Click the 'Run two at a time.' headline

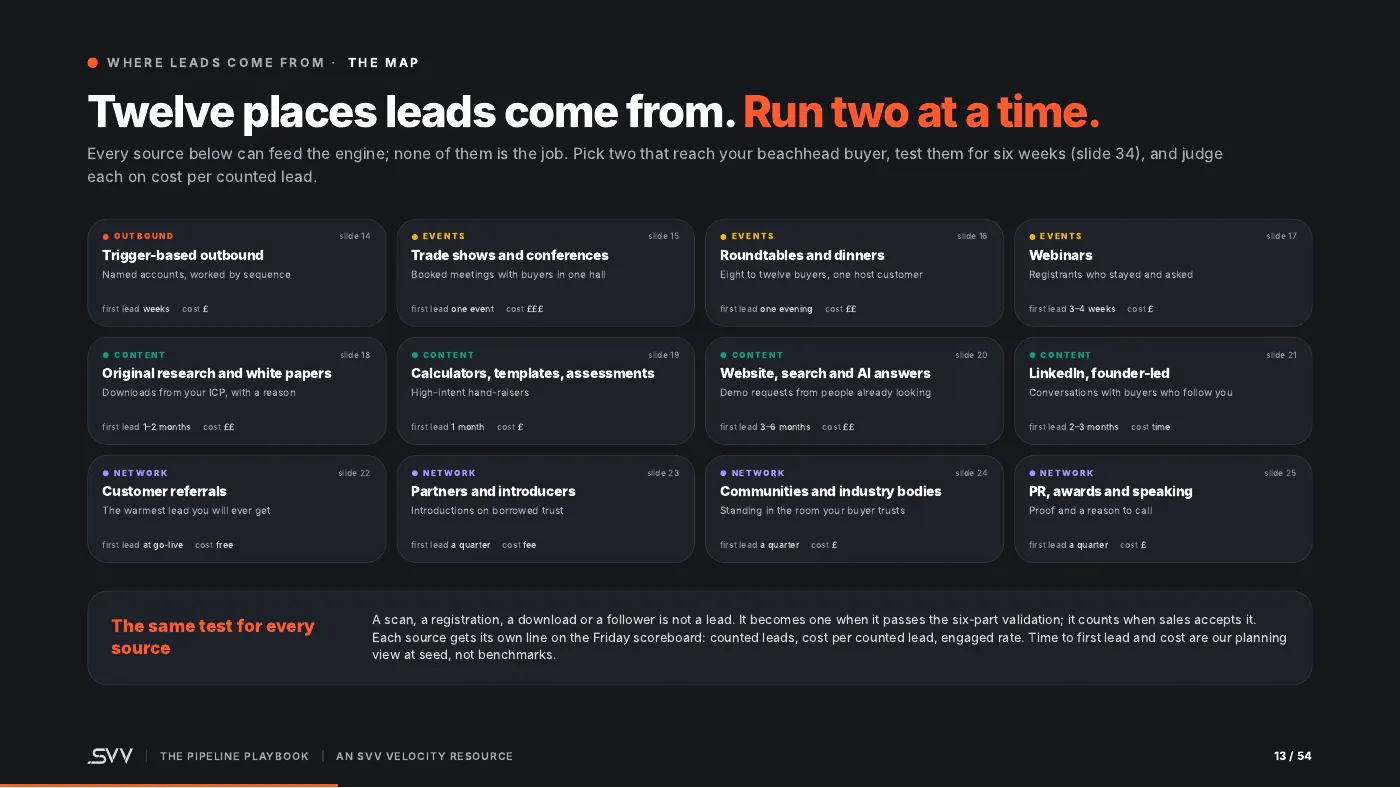tap(921, 113)
